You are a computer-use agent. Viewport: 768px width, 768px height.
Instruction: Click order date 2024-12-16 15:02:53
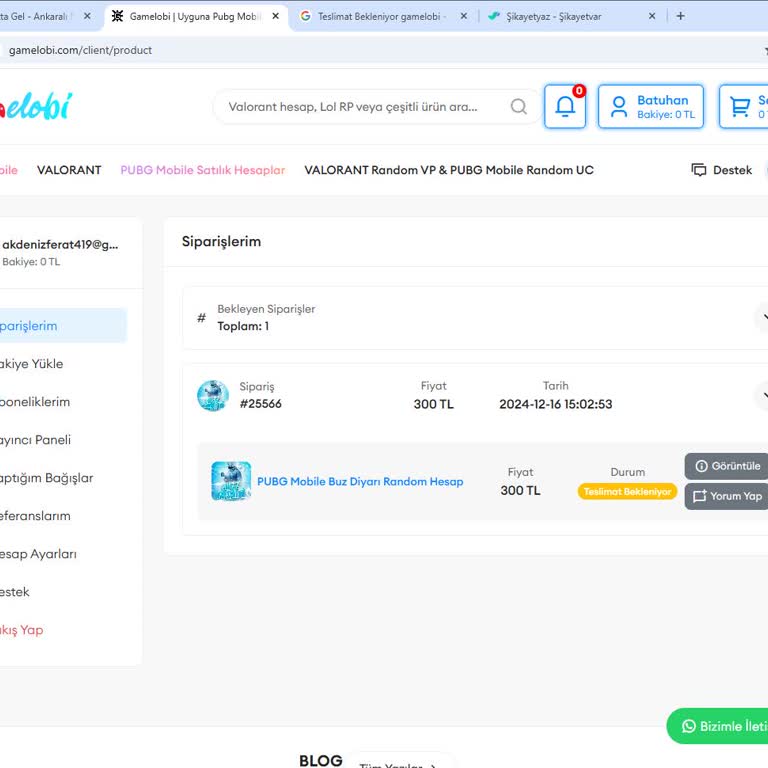(x=555, y=404)
